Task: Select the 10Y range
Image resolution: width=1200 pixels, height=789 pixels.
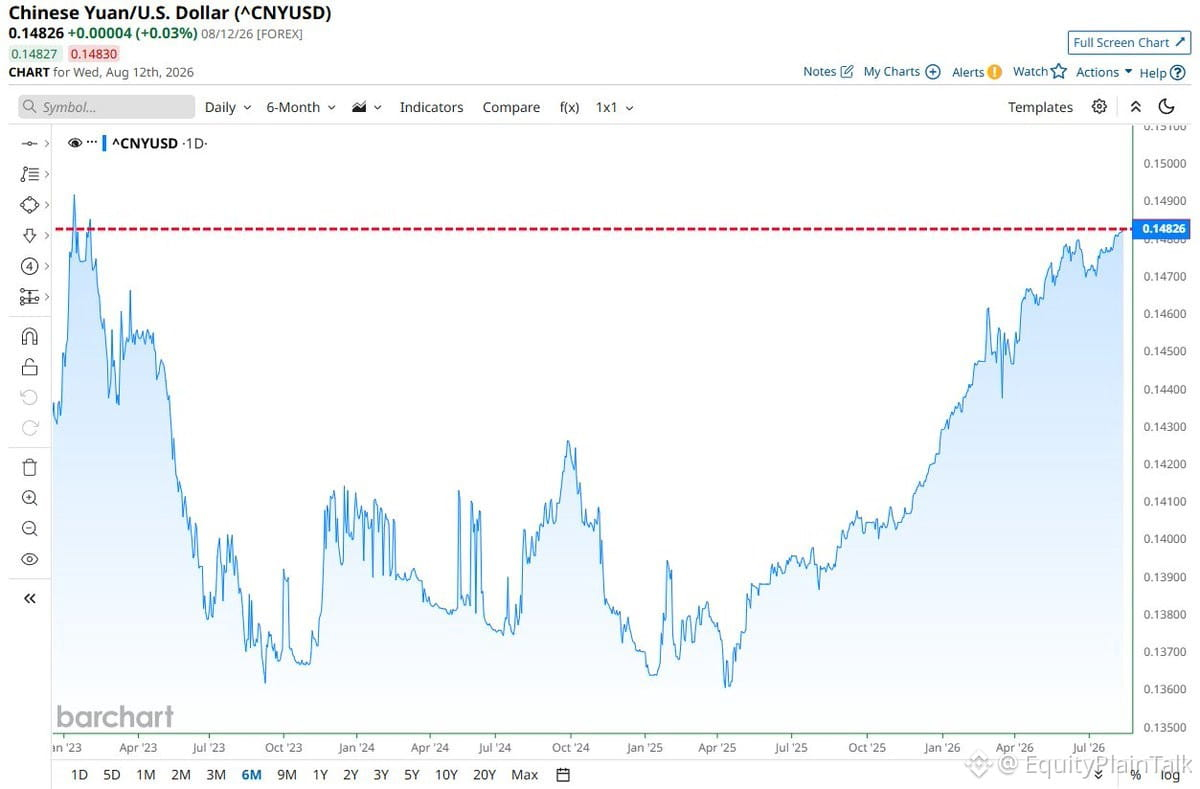Action: 446,774
